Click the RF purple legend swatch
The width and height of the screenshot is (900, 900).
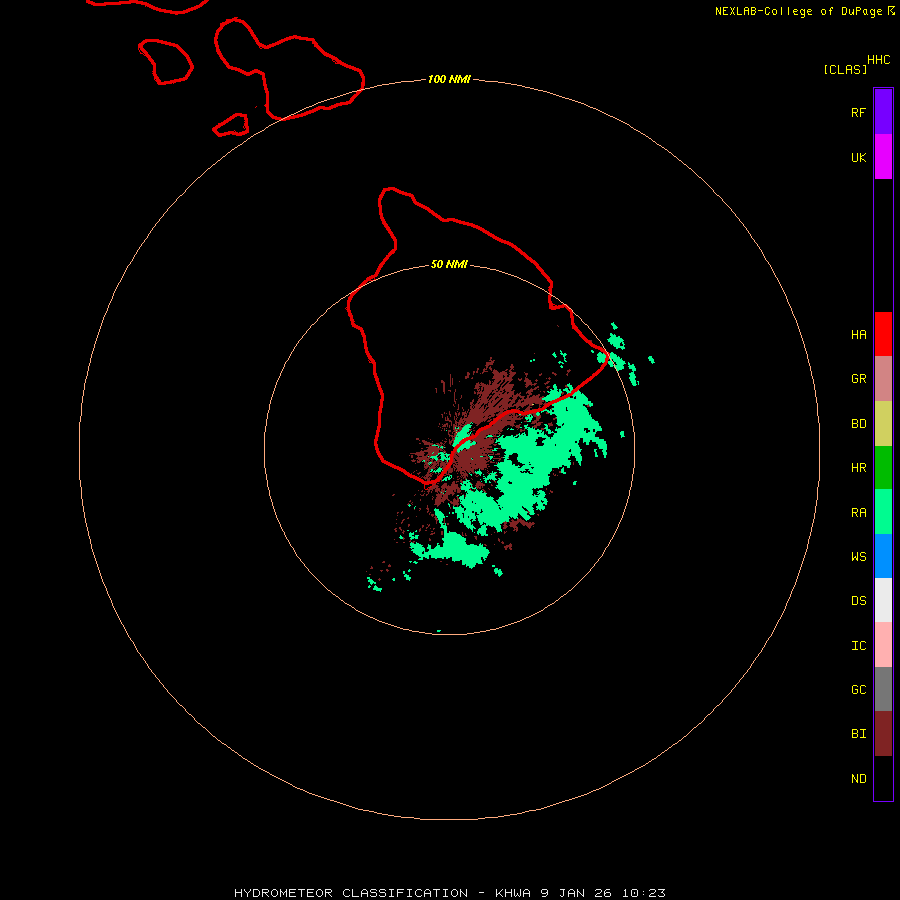pos(883,112)
